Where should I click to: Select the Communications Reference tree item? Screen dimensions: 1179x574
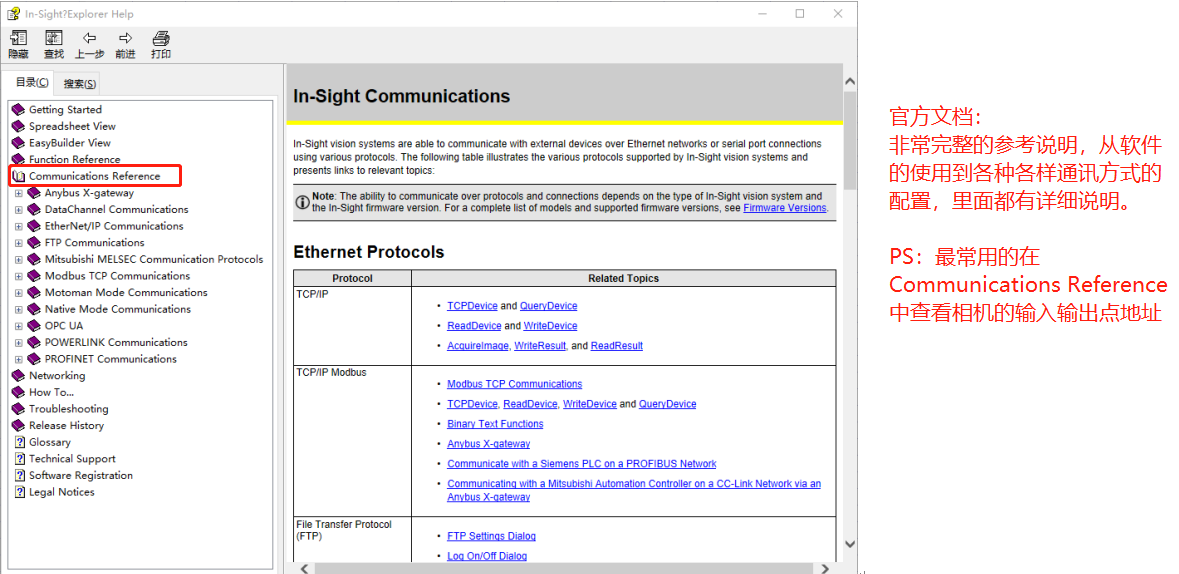point(95,176)
